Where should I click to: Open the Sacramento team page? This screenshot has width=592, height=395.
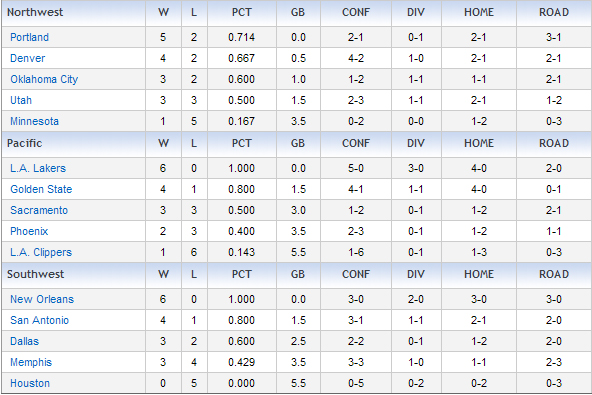click(39, 210)
